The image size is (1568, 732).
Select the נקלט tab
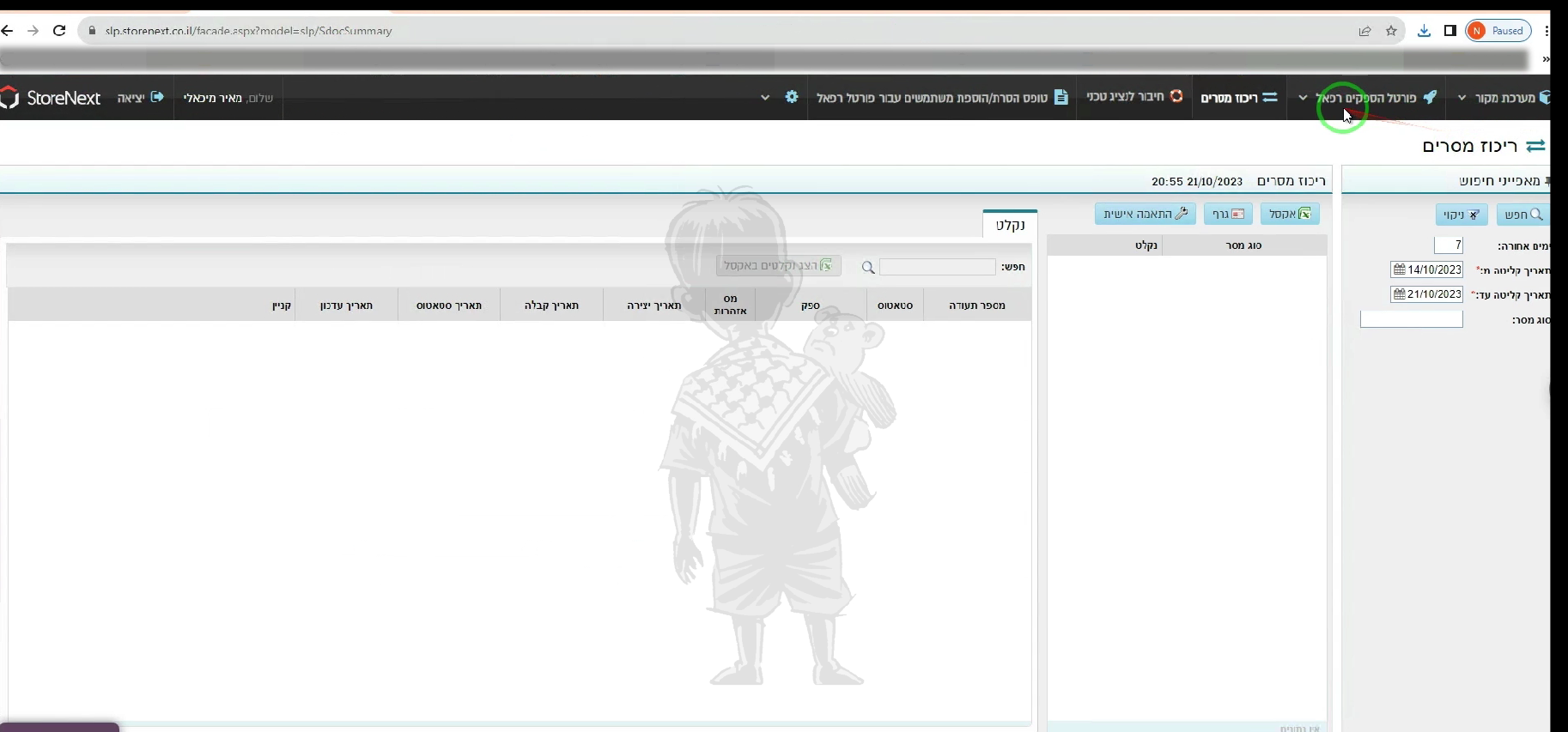pyautogui.click(x=1010, y=225)
